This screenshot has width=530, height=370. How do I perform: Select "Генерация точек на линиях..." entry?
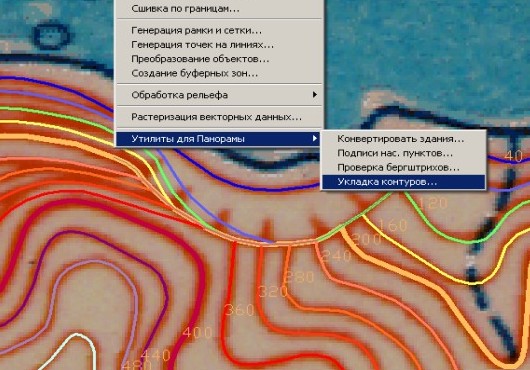pyautogui.click(x=220, y=45)
